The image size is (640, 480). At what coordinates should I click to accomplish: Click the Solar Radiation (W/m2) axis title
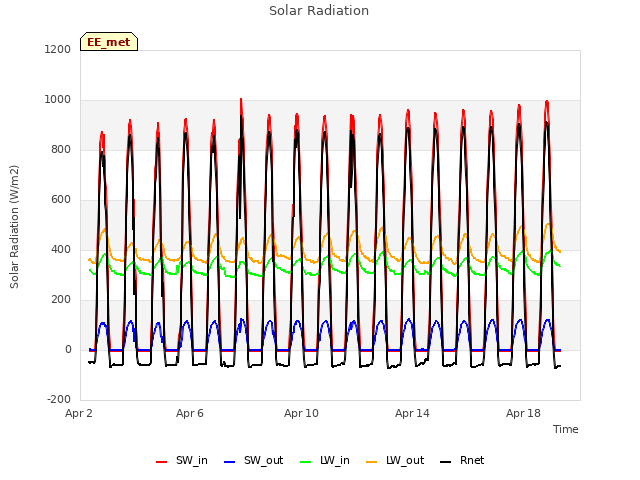point(14,227)
